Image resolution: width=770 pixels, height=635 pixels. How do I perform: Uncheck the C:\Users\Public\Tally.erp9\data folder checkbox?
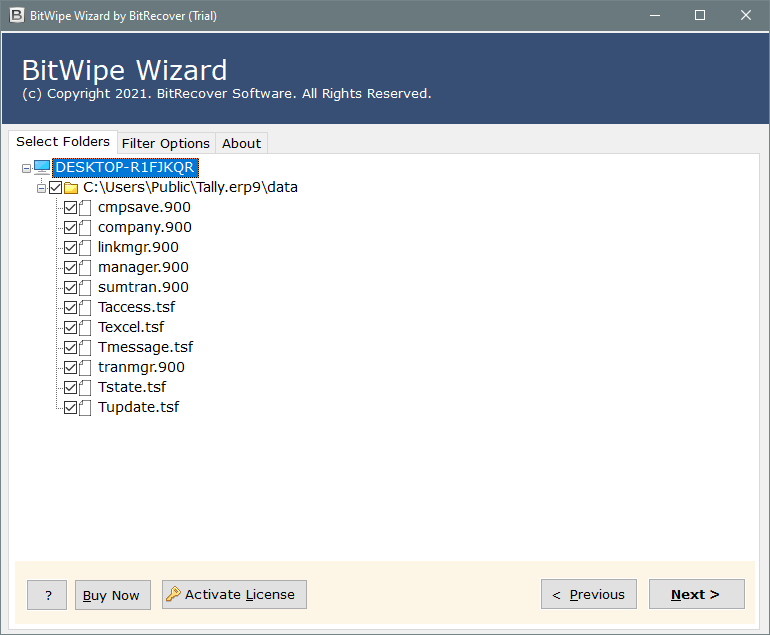click(55, 188)
